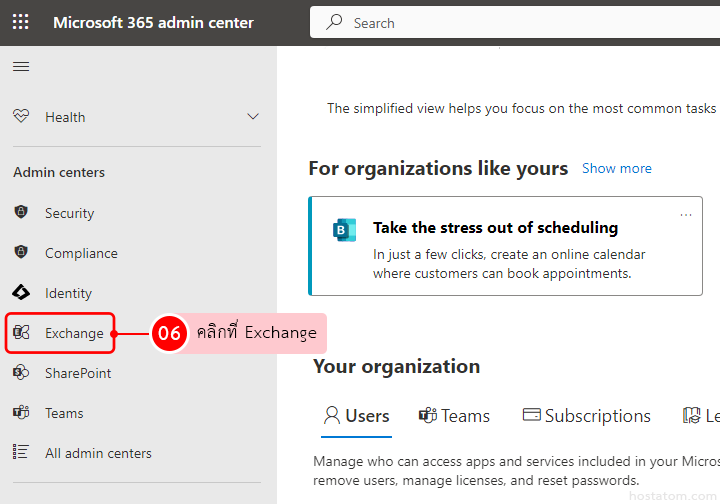Open the Exchange admin center
Viewport: 720px width, 504px height.
pos(74,333)
